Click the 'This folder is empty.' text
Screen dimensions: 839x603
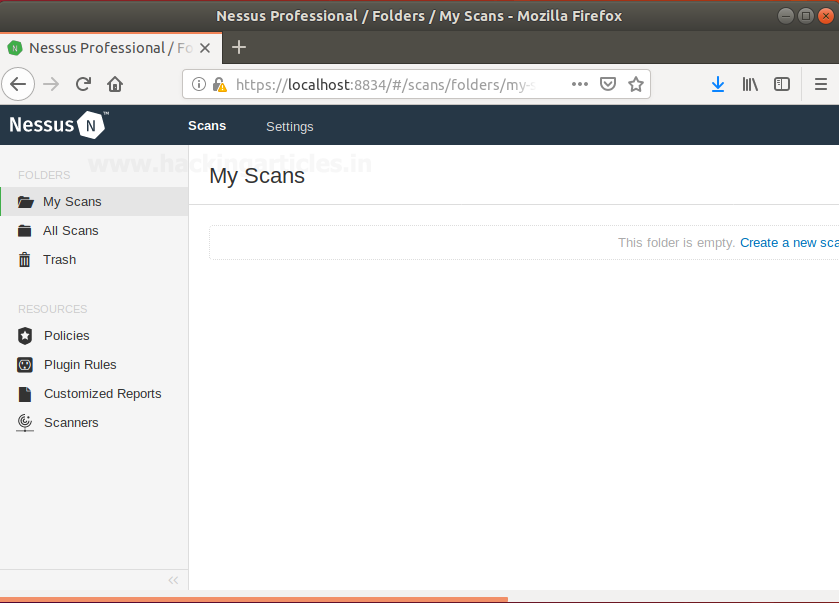tap(676, 243)
